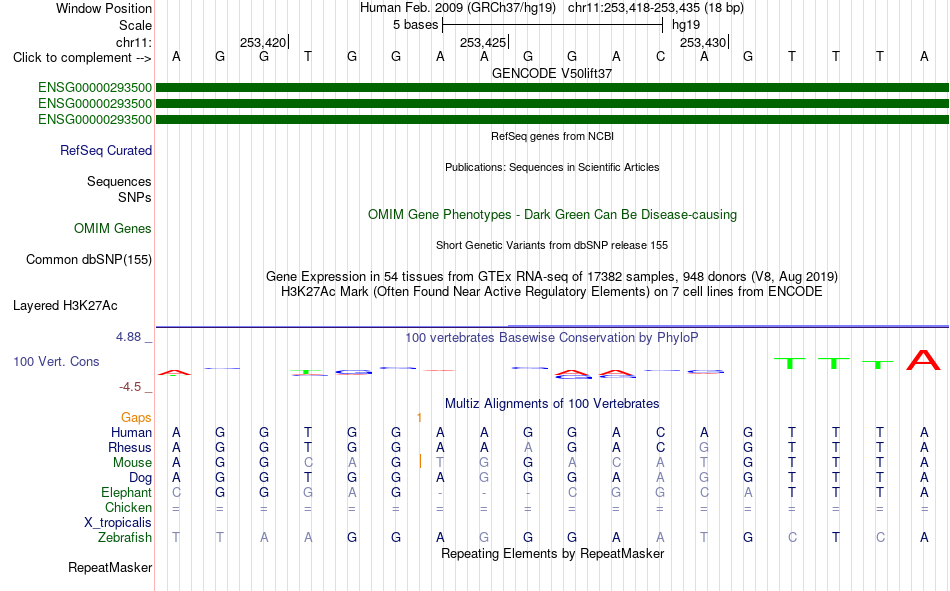Viewport: 950px width, 591px height.
Task: Click the orange Gaps label
Action: coord(136,418)
